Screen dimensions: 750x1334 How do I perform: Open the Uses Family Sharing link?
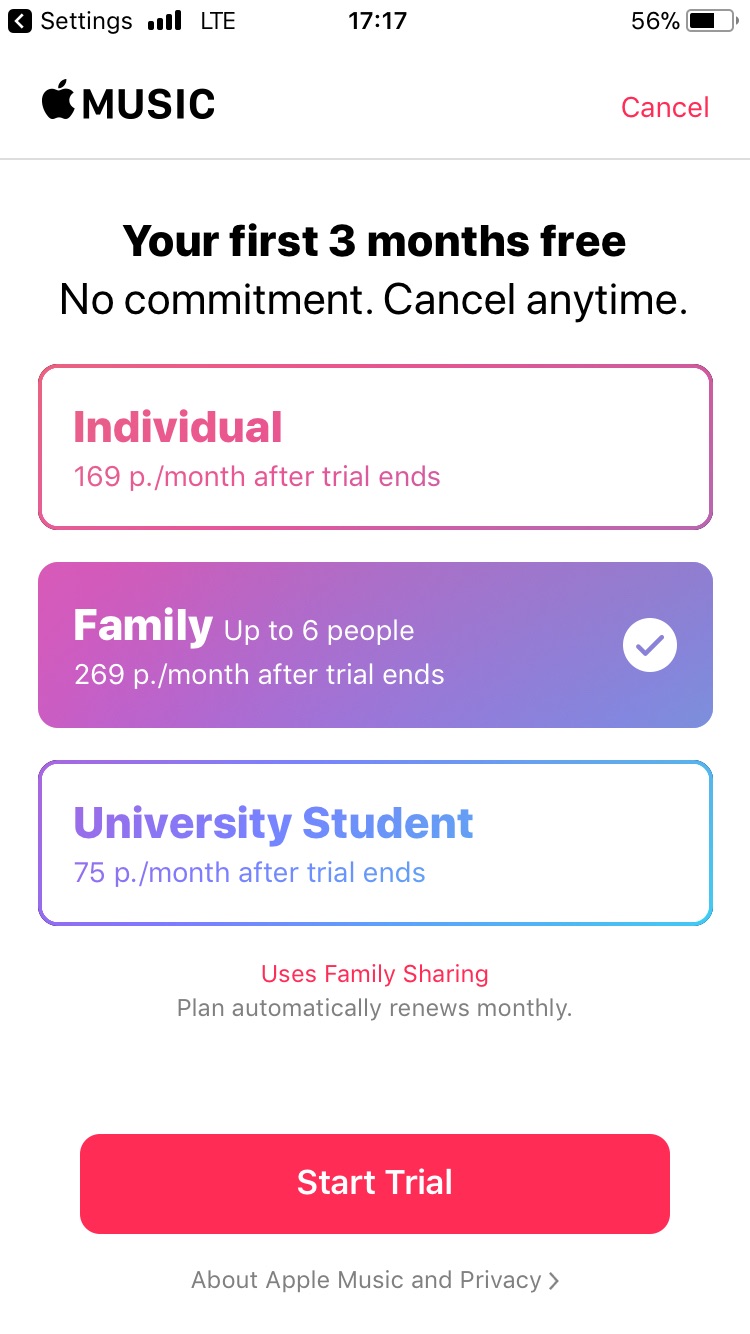coord(375,974)
